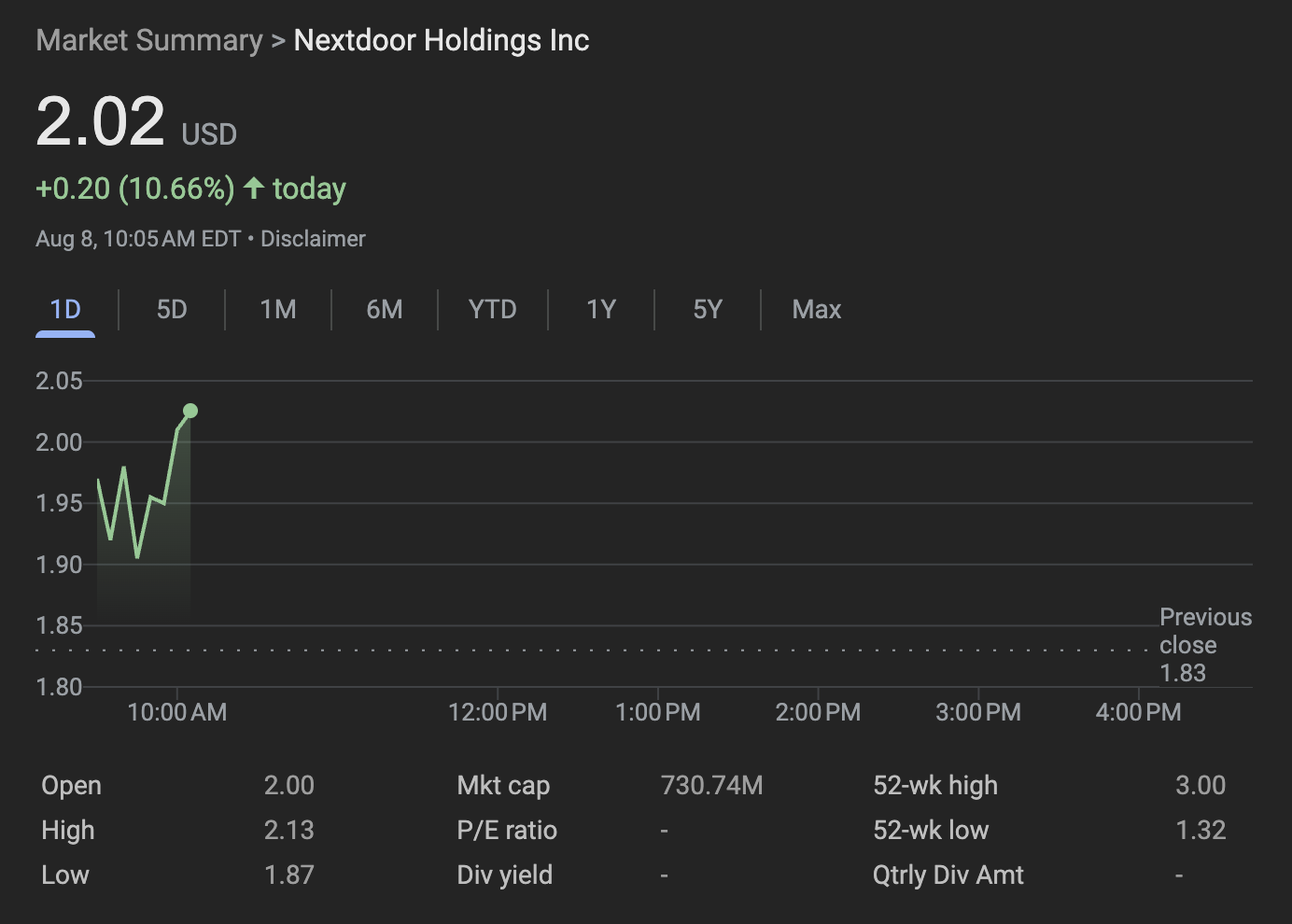Click the 52-wk low value 1.32
The height and width of the screenshot is (924, 1292).
1201,831
